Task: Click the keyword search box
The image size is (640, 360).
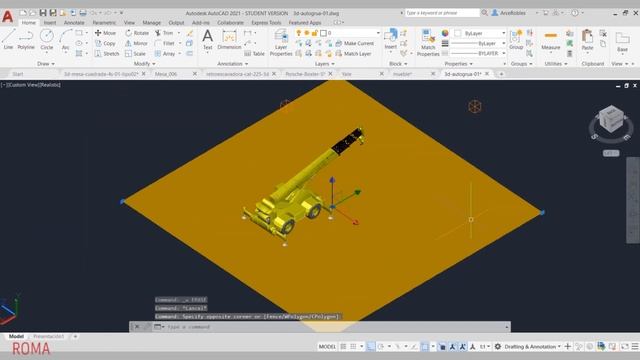Action: point(442,13)
